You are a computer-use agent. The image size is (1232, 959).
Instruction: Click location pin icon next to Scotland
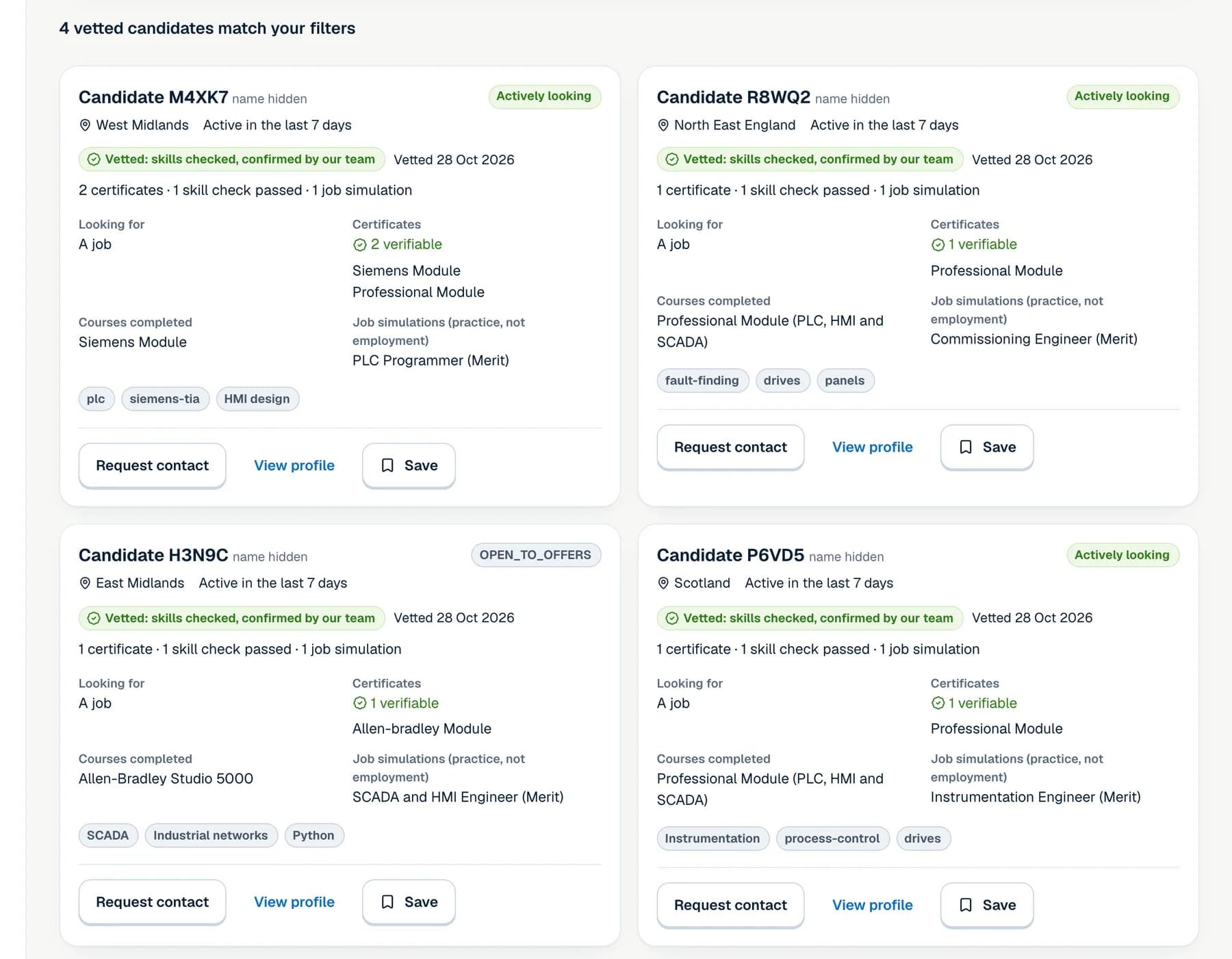(663, 583)
